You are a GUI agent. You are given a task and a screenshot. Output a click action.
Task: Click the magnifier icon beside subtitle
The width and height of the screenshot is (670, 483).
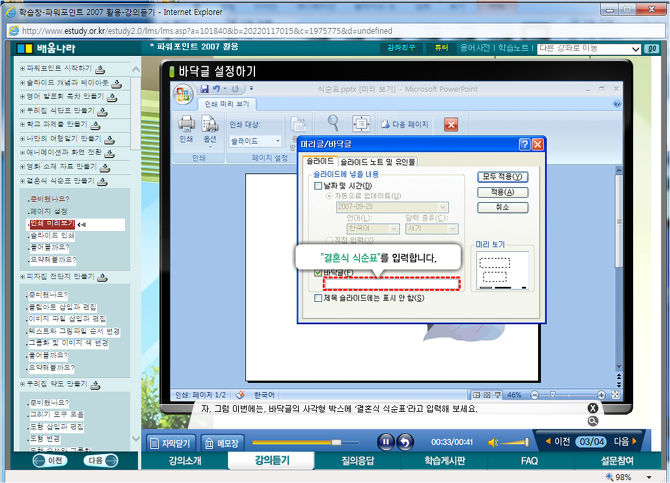click(593, 421)
